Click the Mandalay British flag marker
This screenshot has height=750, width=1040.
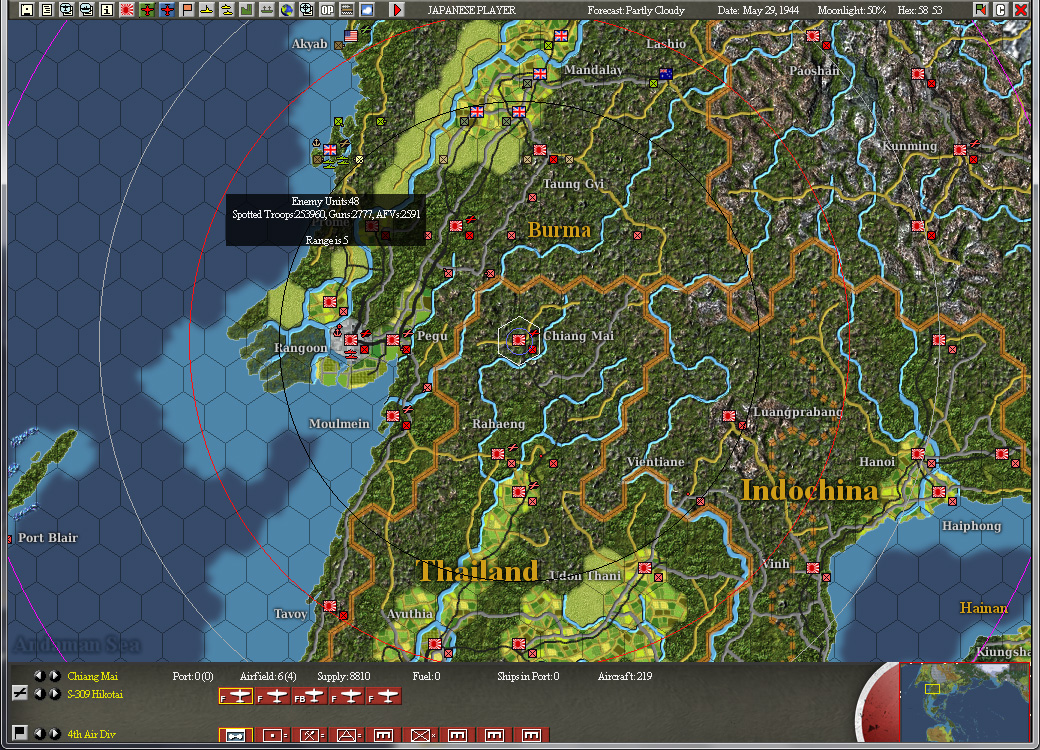540,74
